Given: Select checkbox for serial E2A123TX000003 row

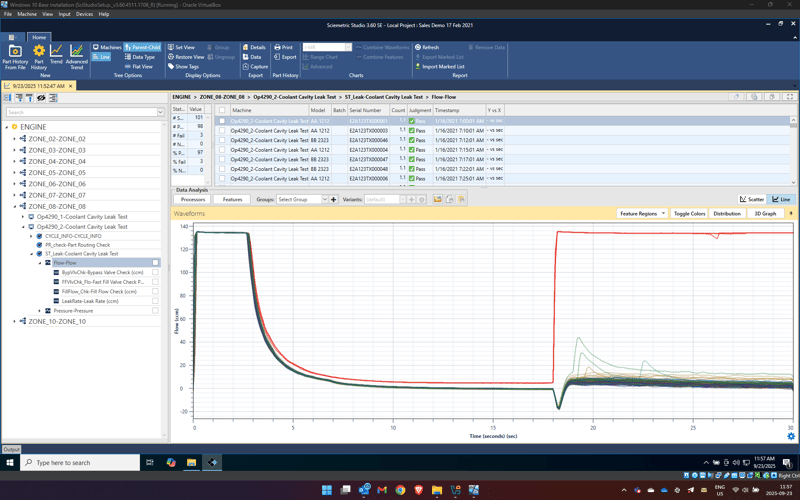Looking at the screenshot, I should pyautogui.click(x=222, y=131).
